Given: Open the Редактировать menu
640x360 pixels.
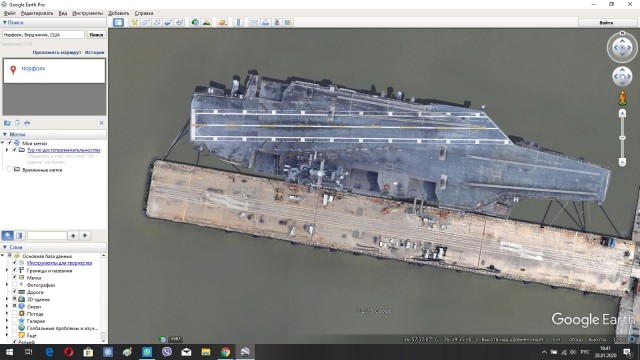Looking at the screenshot, I should click(x=37, y=13).
